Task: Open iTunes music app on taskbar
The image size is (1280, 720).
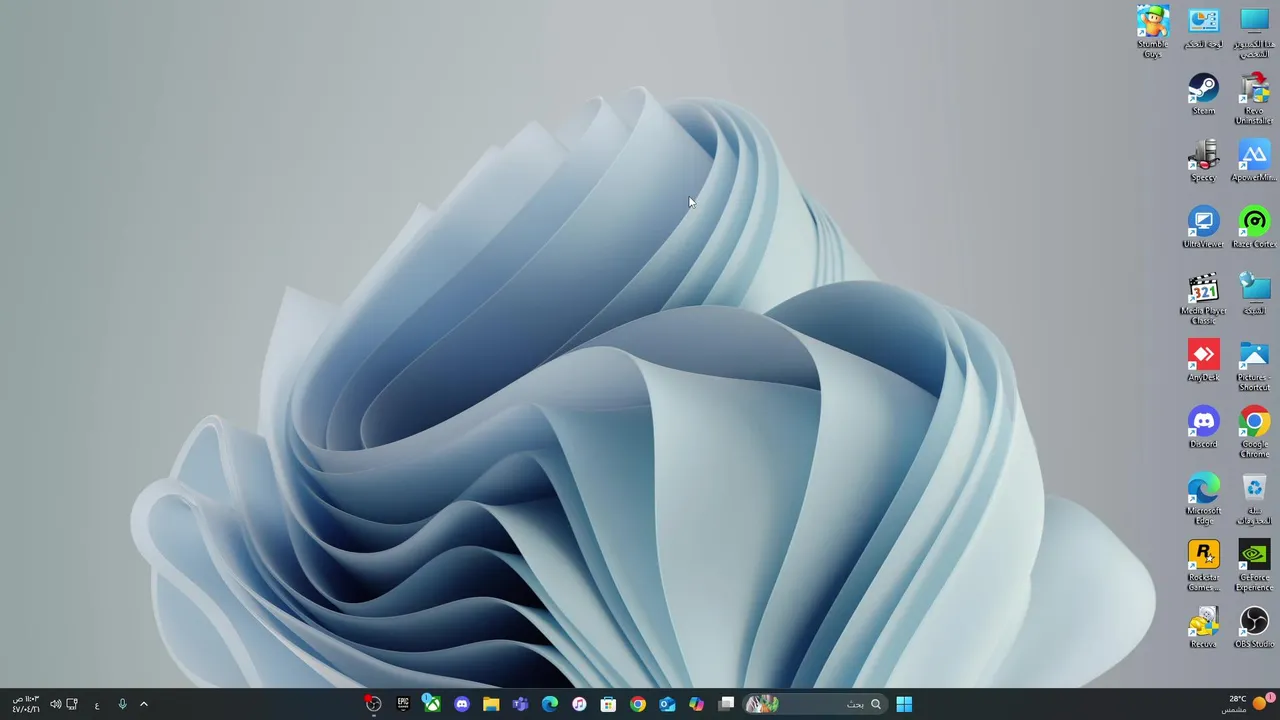Action: click(579, 704)
